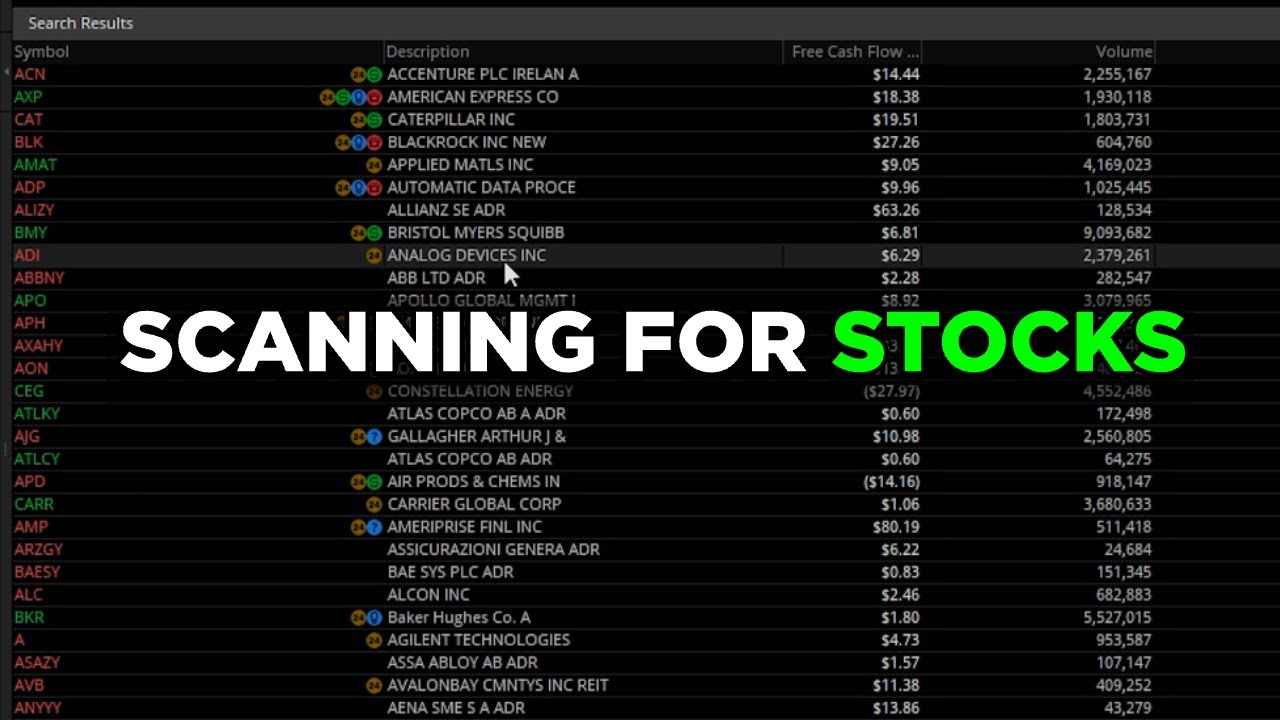The image size is (1280, 720).
Task: Select the CAT symbol
Action: 28,120
